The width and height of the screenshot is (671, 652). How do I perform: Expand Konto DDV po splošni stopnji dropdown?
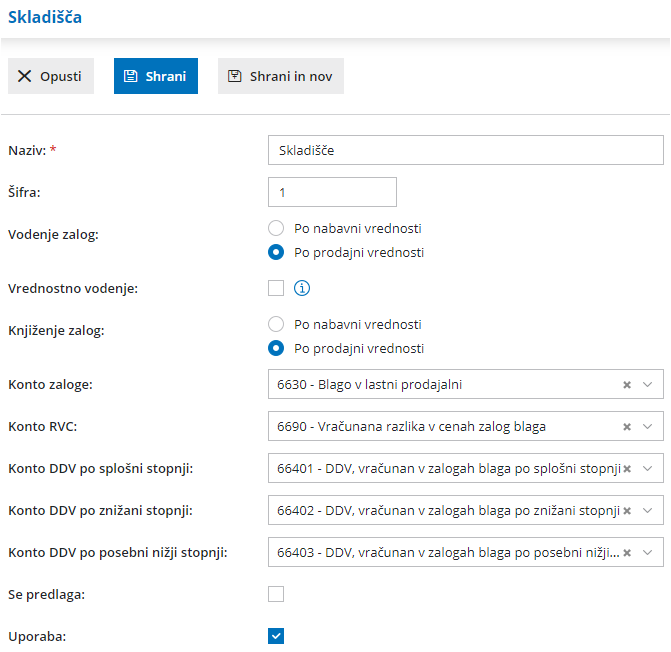pos(648,469)
